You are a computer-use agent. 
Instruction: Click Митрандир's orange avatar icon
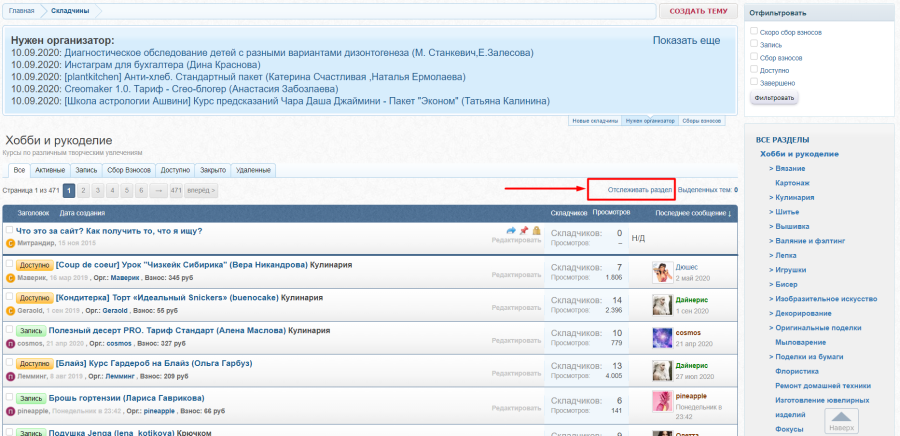click(10, 243)
